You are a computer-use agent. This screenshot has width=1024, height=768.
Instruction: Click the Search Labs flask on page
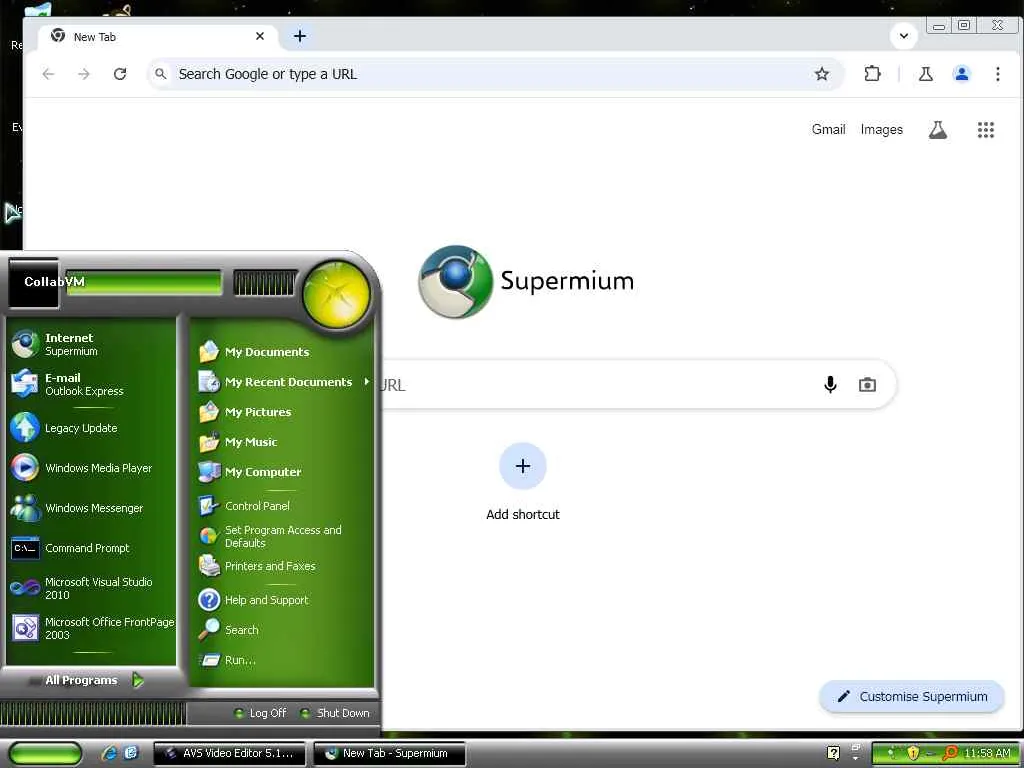click(x=938, y=129)
